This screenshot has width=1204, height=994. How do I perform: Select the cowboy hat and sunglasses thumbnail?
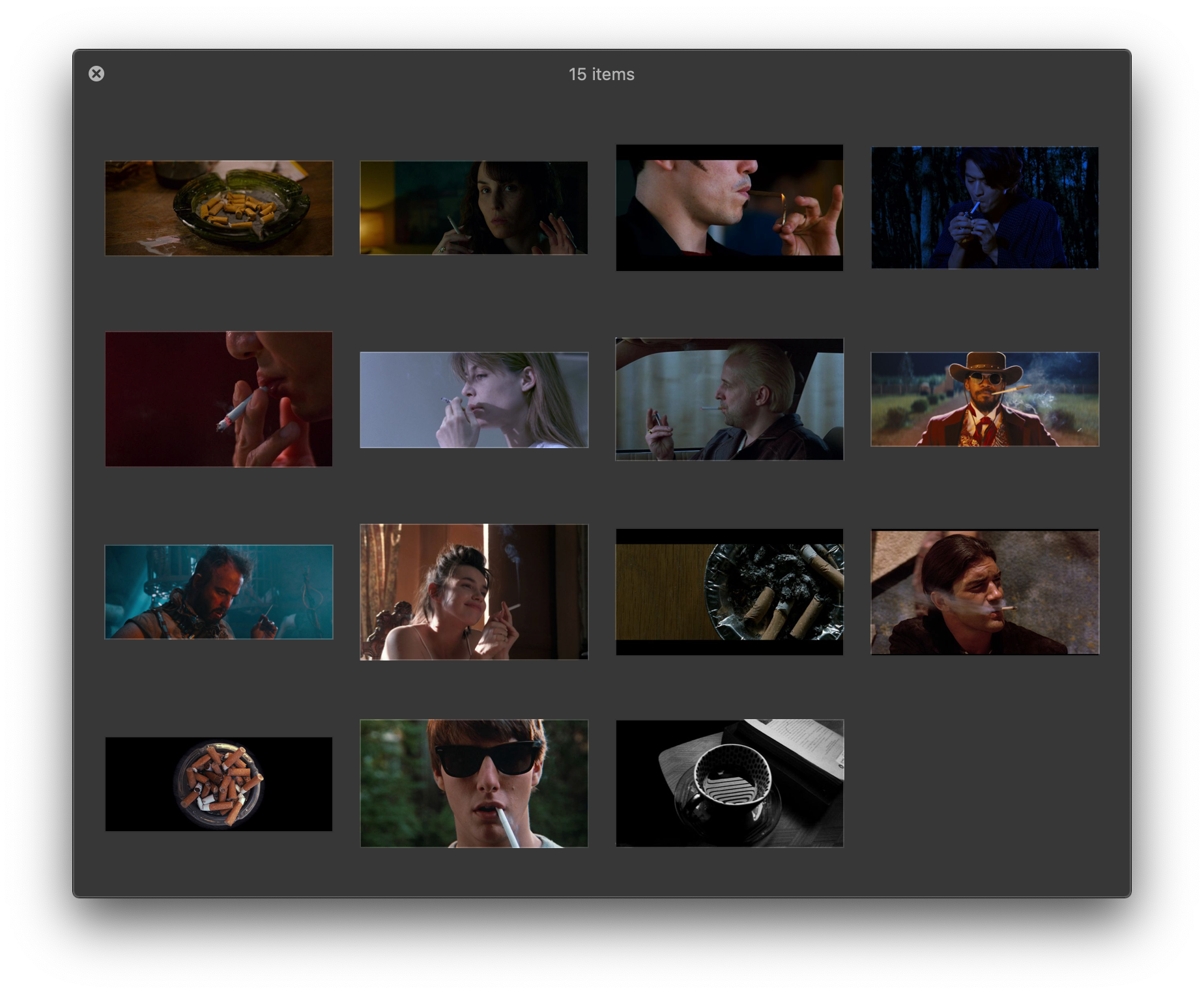tap(985, 399)
